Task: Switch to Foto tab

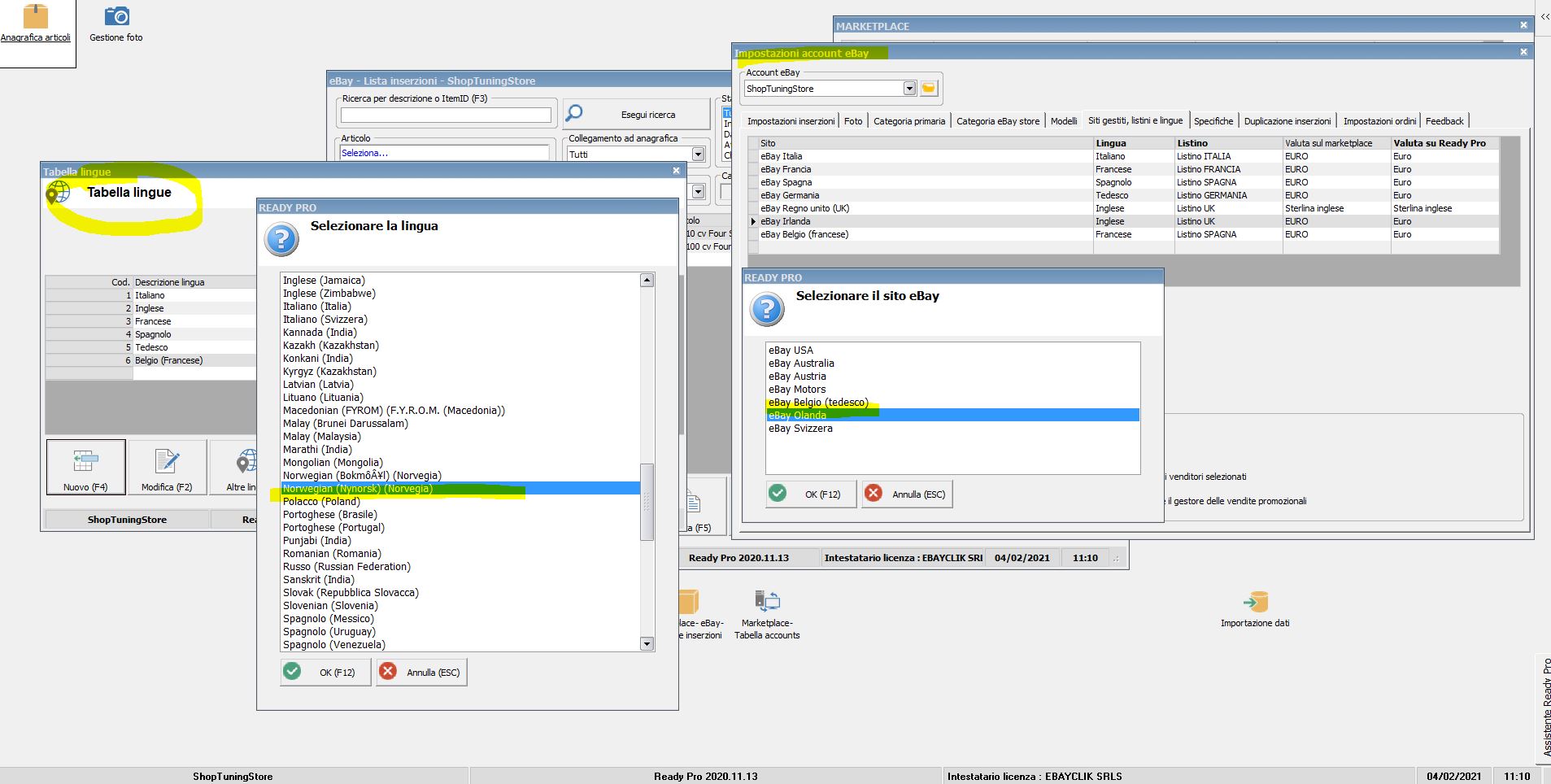Action: 853,121
